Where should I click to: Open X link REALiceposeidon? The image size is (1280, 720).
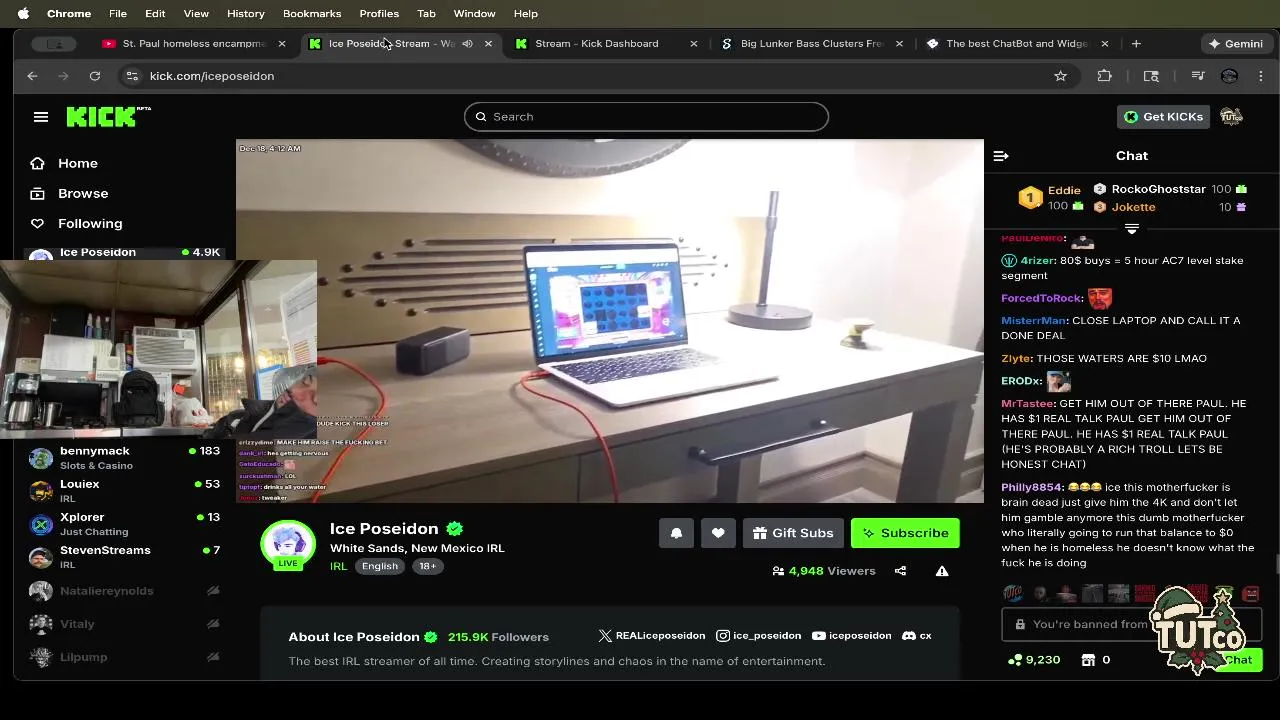652,636
